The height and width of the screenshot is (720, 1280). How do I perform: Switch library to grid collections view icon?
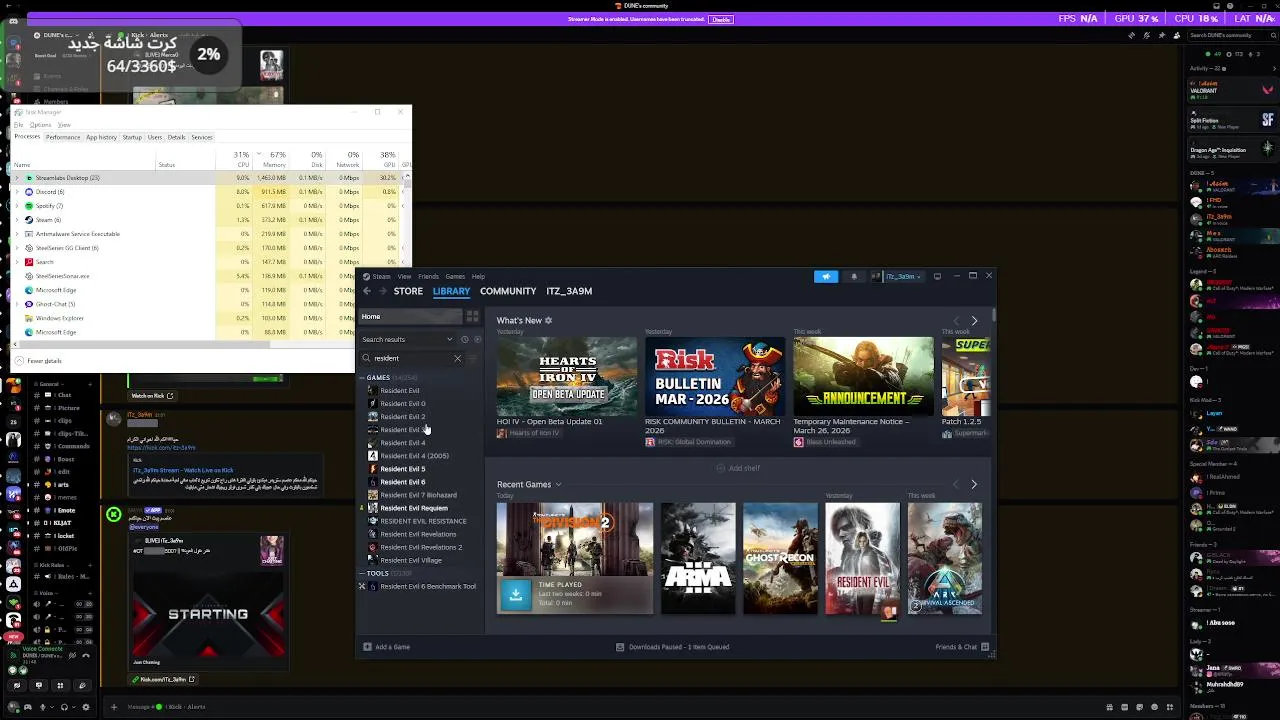pyautogui.click(x=472, y=316)
